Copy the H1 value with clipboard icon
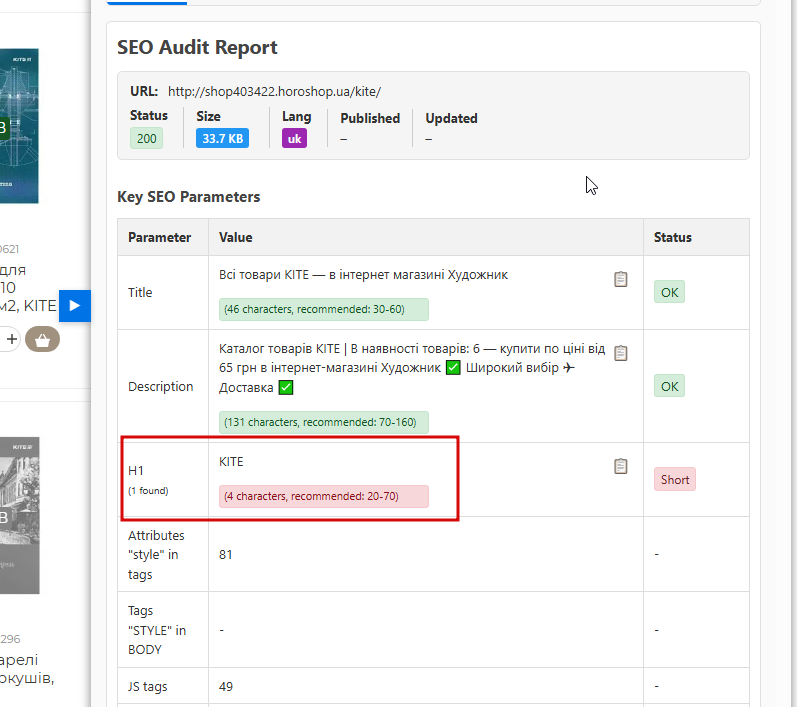The height and width of the screenshot is (707, 797). (x=620, y=466)
